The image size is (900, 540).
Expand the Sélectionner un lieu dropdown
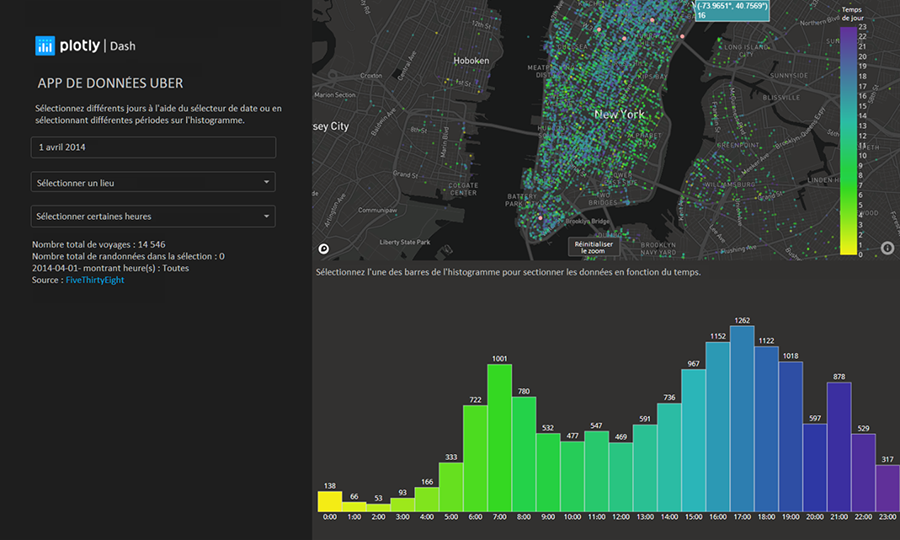pyautogui.click(x=153, y=182)
